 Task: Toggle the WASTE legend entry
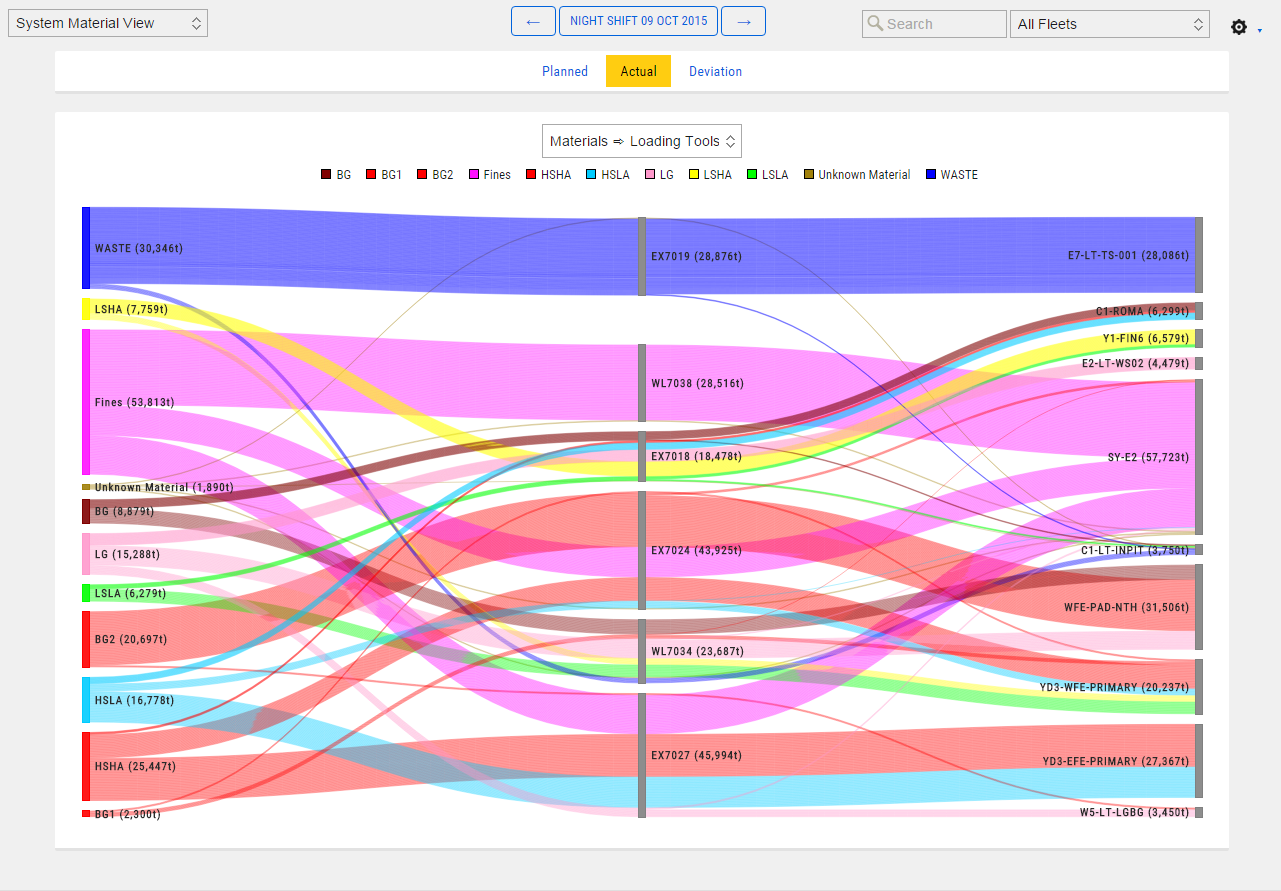[951, 174]
